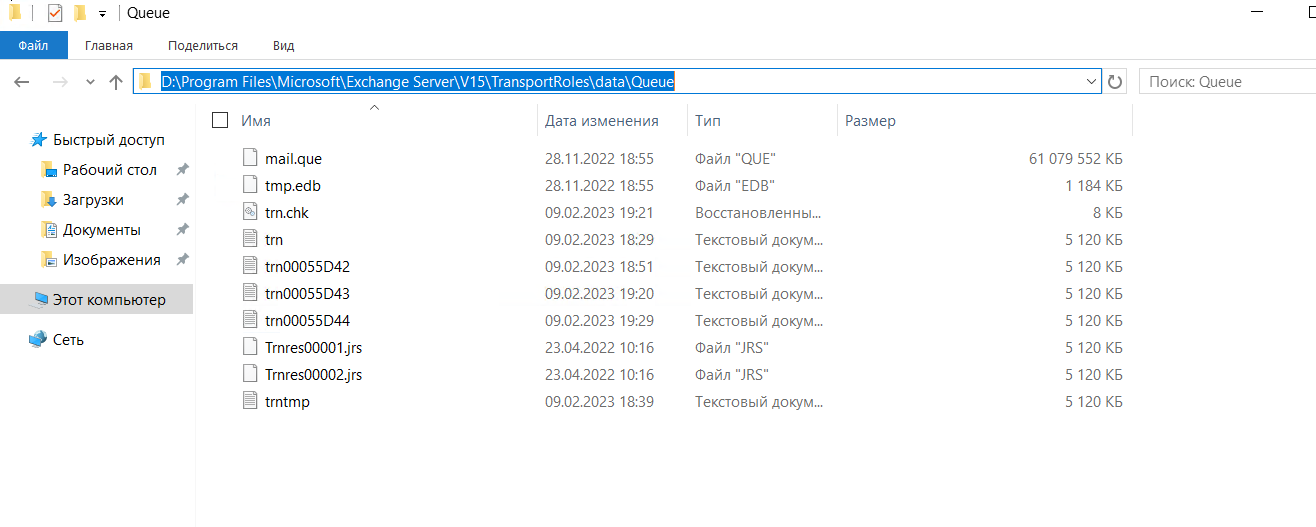The image size is (1316, 527).
Task: Open the Quick access star icon
Action: 39,140
